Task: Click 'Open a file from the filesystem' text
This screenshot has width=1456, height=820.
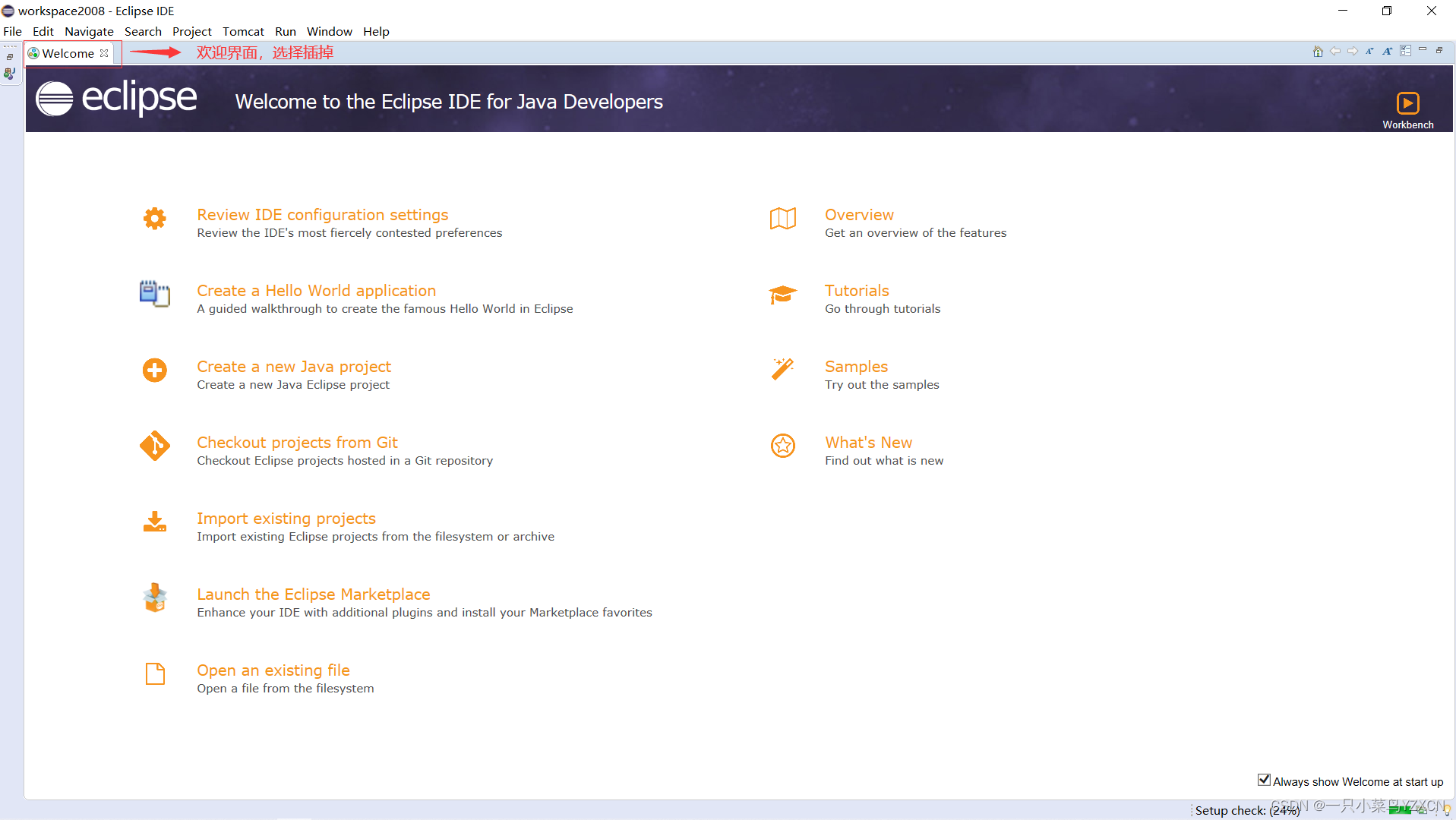Action: pos(286,689)
